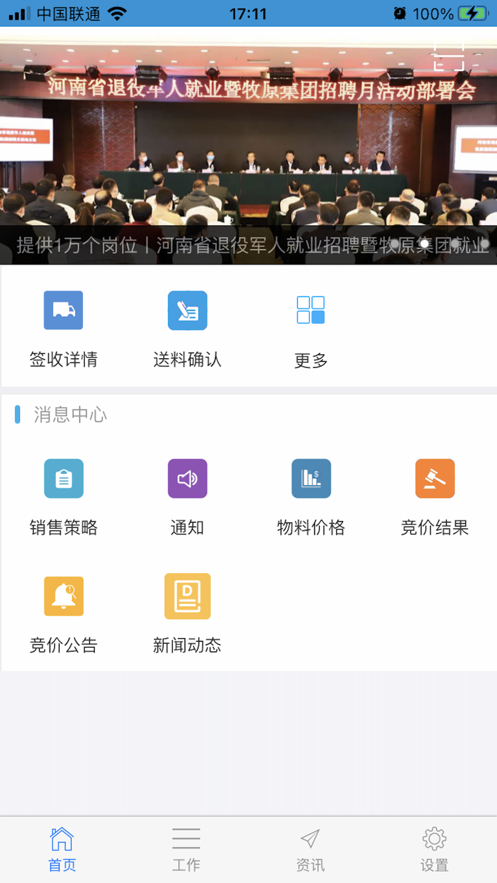Switch to the 工作 tab
The height and width of the screenshot is (883, 497).
(186, 849)
